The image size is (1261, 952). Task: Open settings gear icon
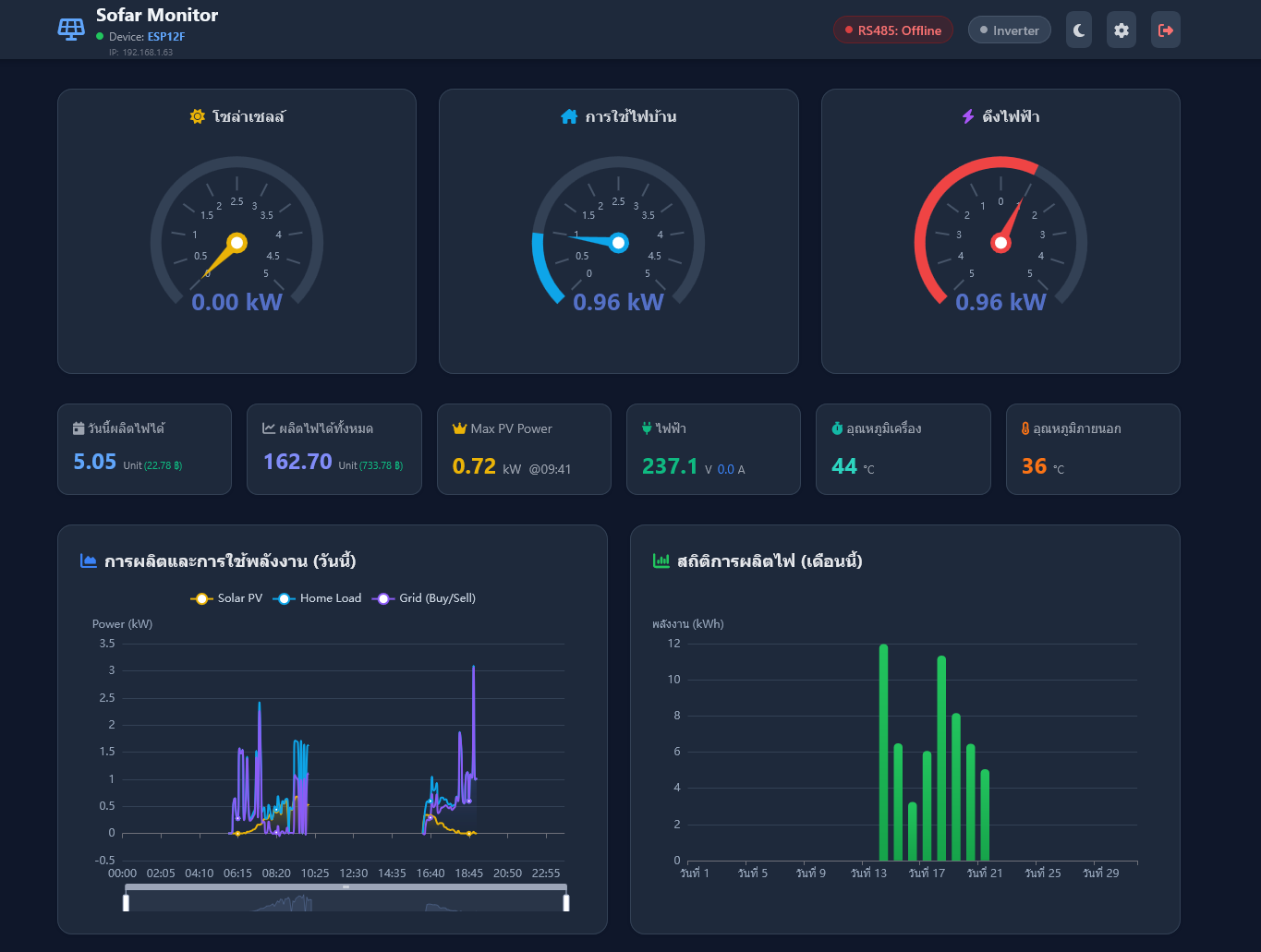coord(1122,30)
